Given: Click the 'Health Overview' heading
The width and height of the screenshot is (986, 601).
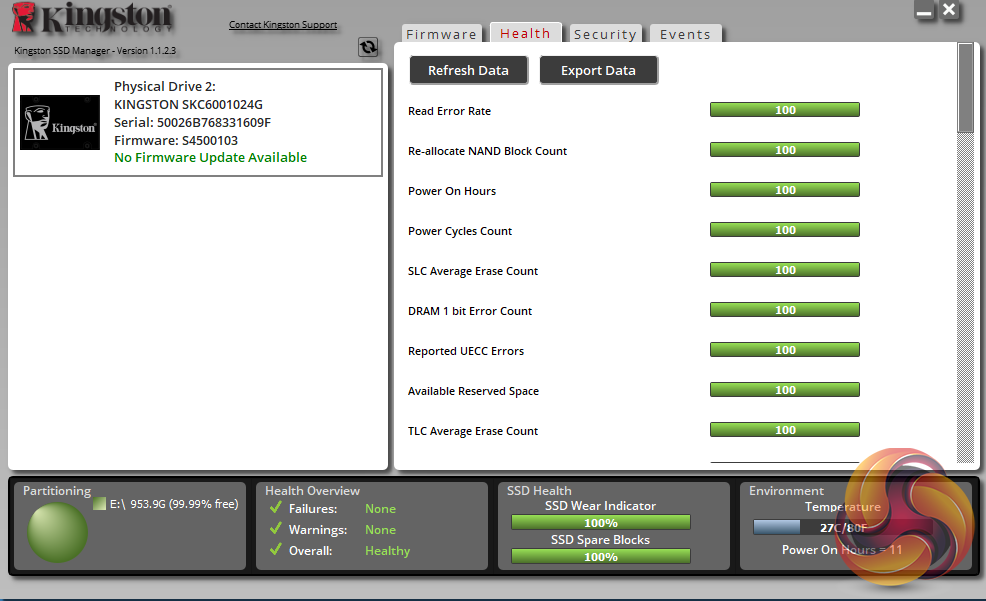Looking at the screenshot, I should click(313, 490).
